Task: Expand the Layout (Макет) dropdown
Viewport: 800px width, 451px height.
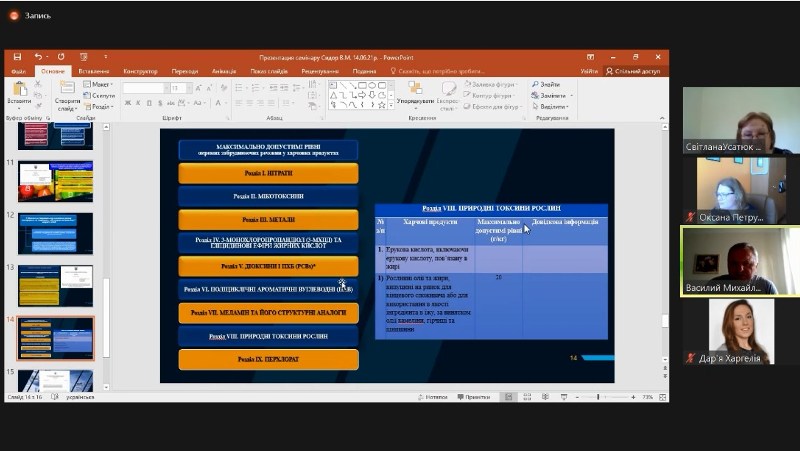Action: coord(101,84)
